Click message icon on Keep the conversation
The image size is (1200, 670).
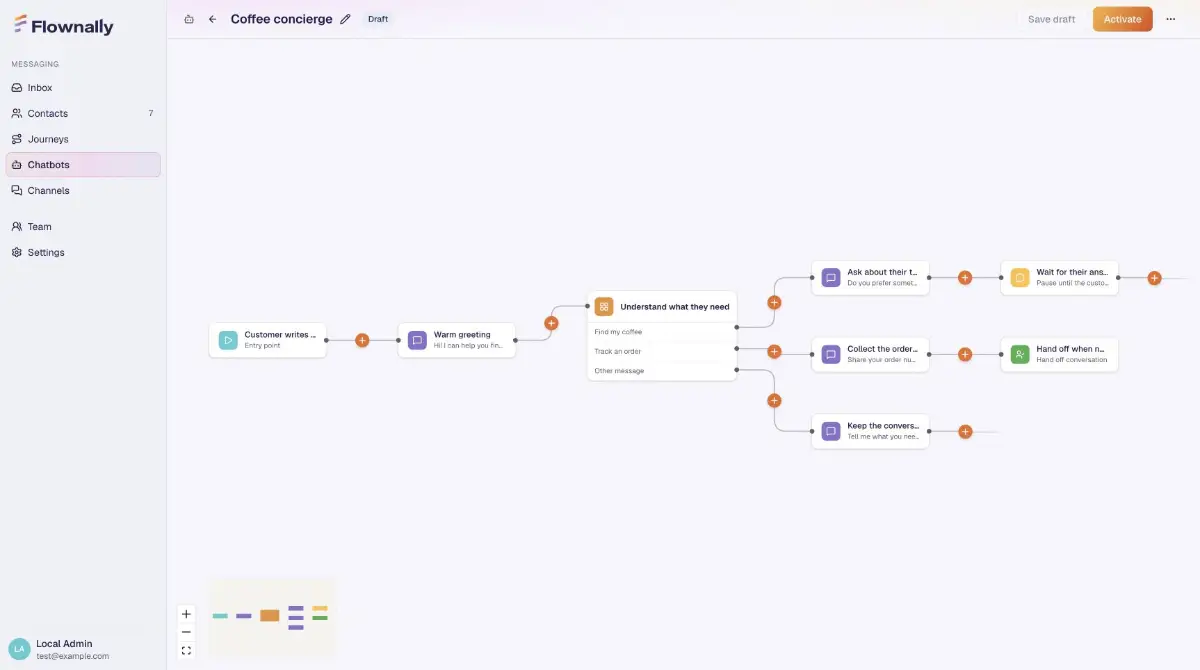(x=830, y=431)
